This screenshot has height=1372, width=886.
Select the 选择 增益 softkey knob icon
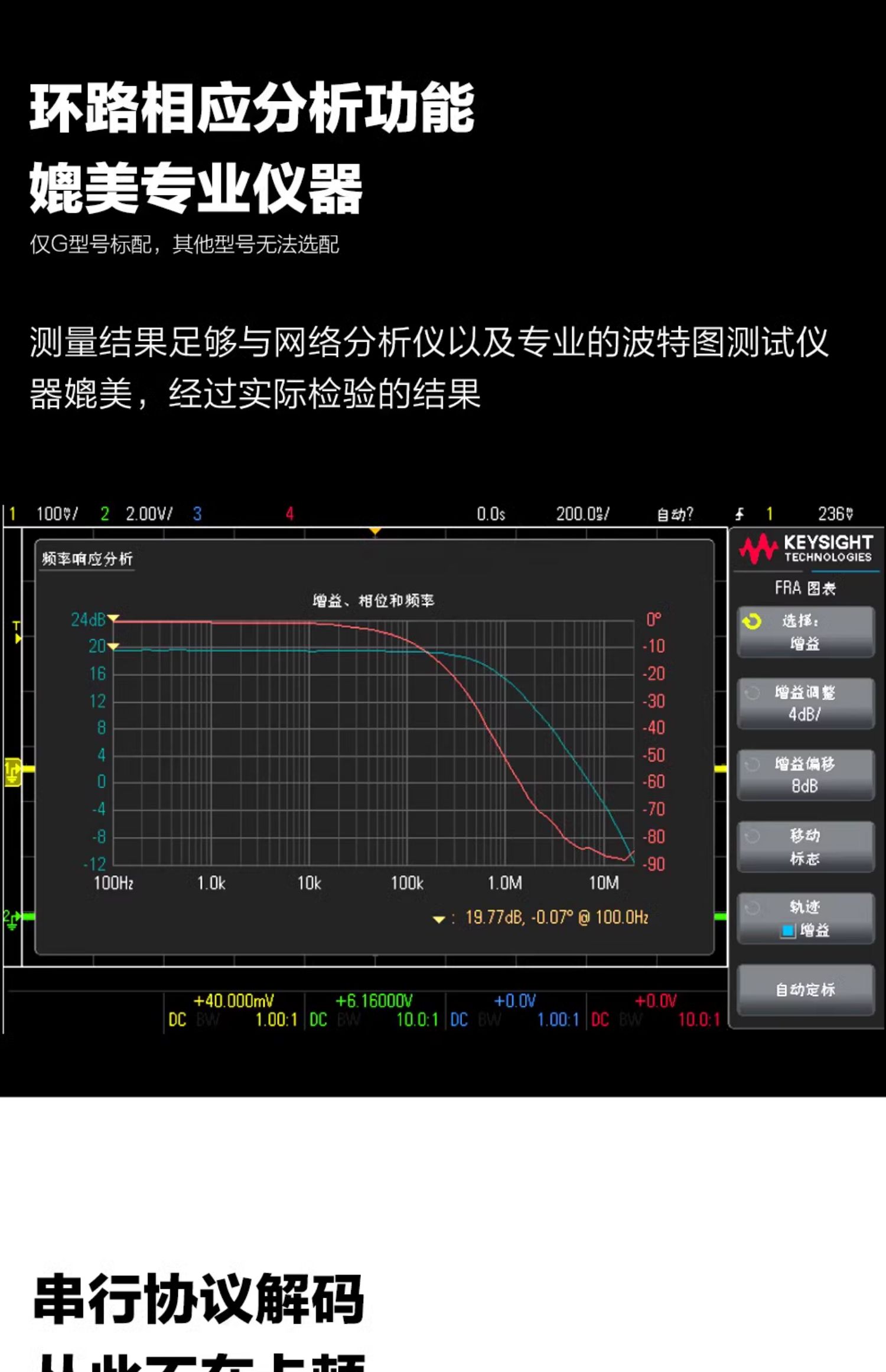click(752, 622)
